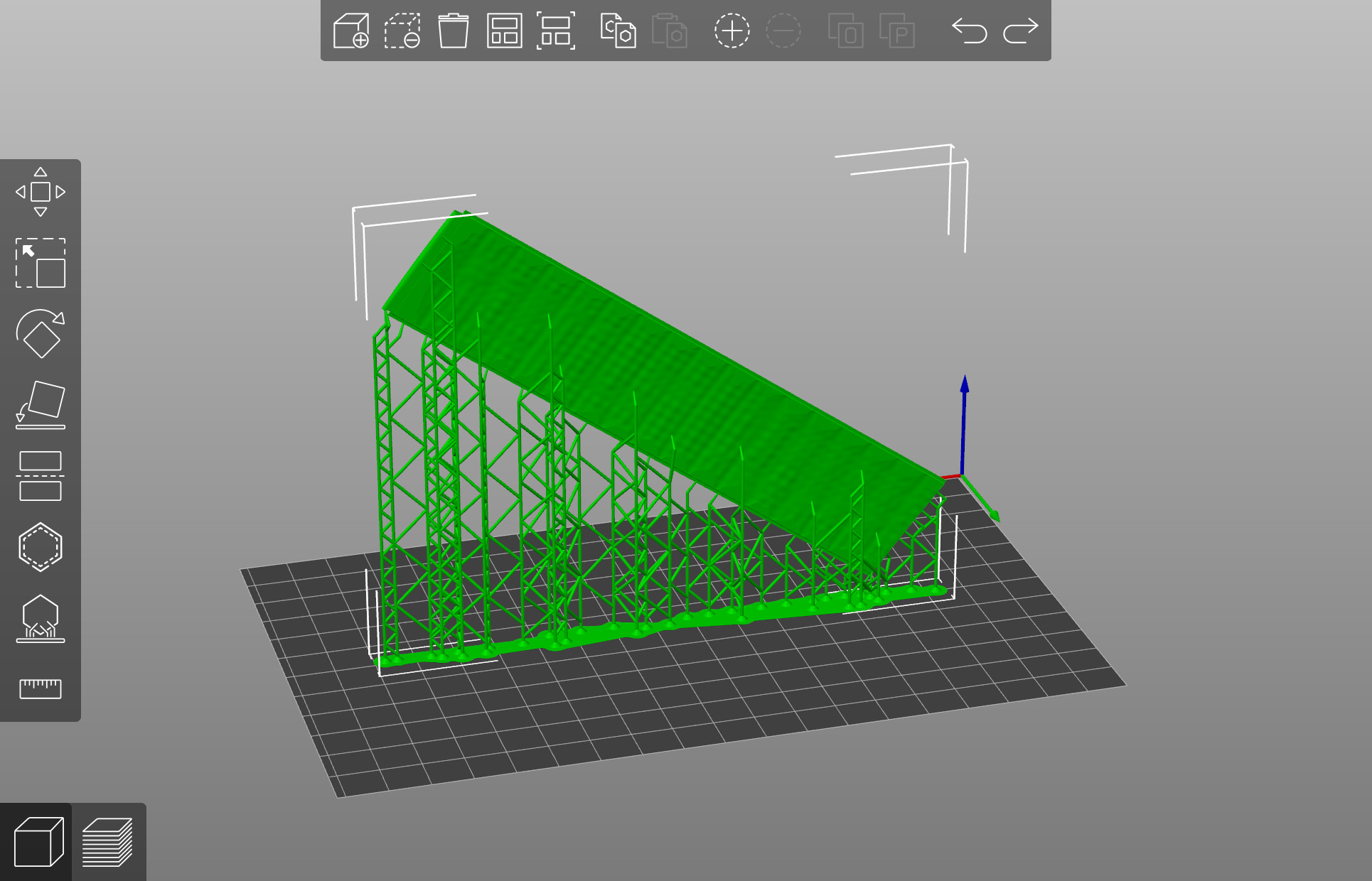Switch to 3D editor view cube
The width and height of the screenshot is (1372, 881).
click(x=38, y=843)
